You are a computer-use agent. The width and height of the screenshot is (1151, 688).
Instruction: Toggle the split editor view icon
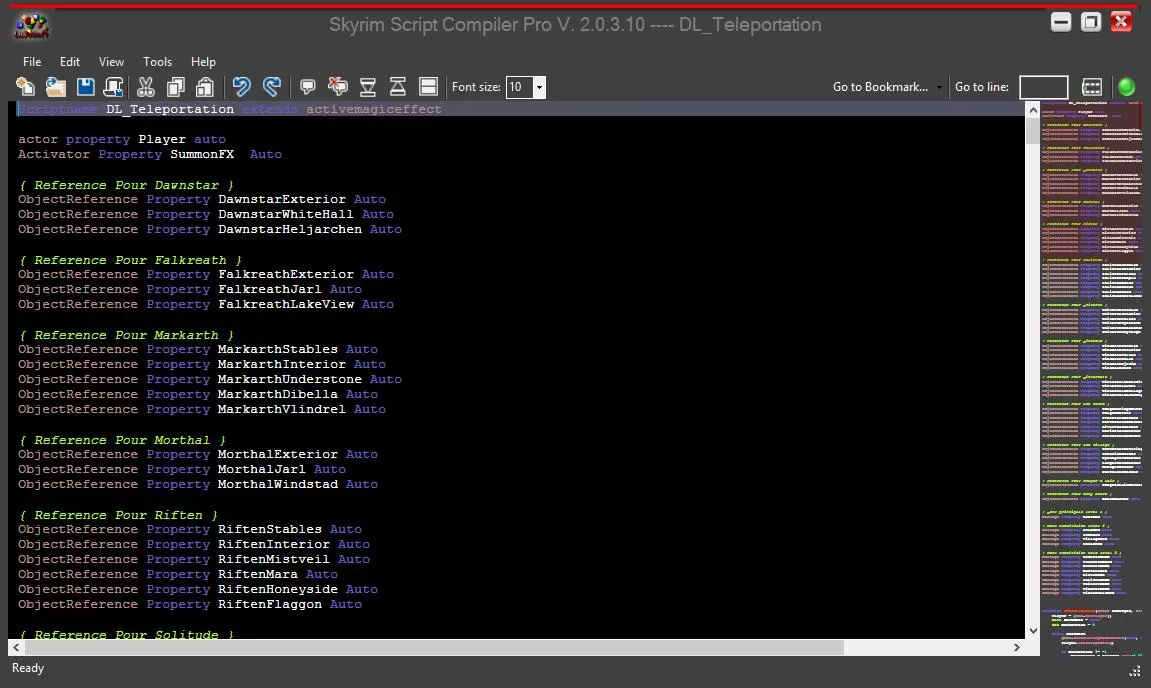pyautogui.click(x=428, y=87)
